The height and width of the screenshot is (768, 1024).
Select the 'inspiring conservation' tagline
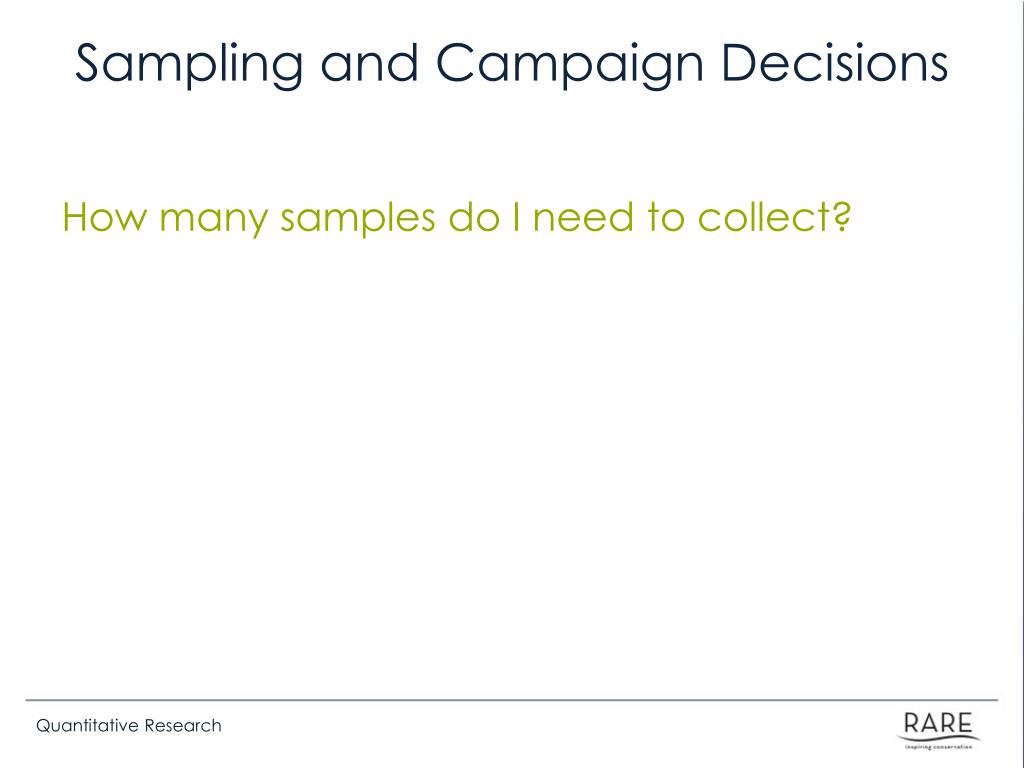[x=938, y=747]
